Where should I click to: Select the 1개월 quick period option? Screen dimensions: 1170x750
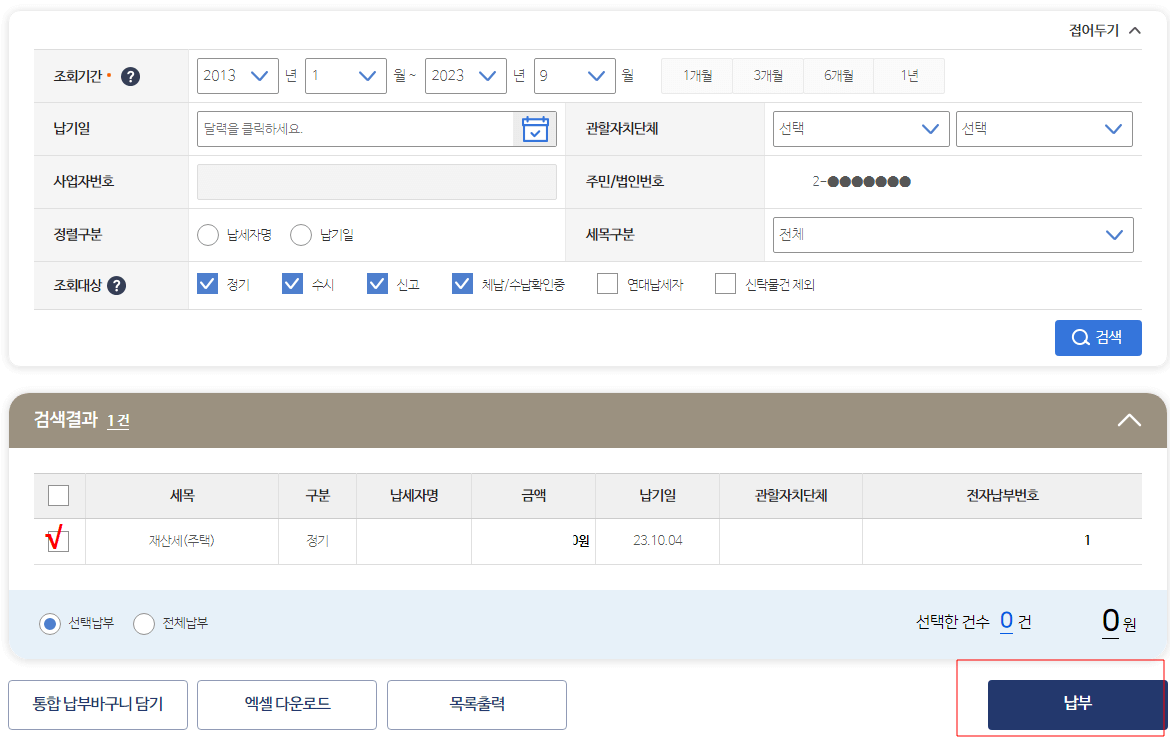click(696, 75)
